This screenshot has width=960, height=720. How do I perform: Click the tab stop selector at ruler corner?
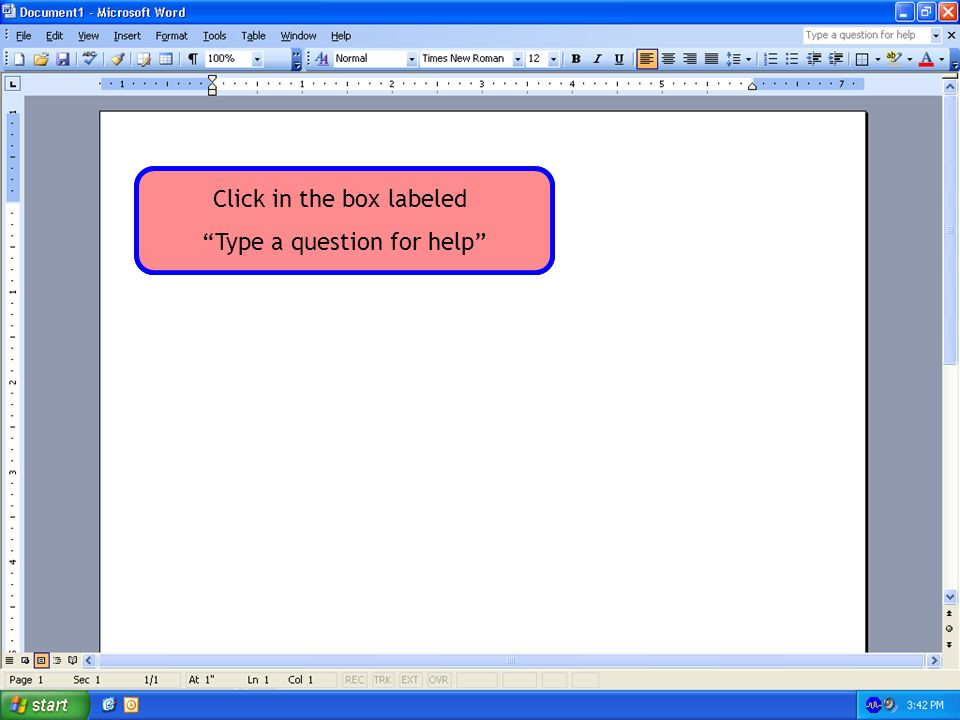tap(12, 83)
